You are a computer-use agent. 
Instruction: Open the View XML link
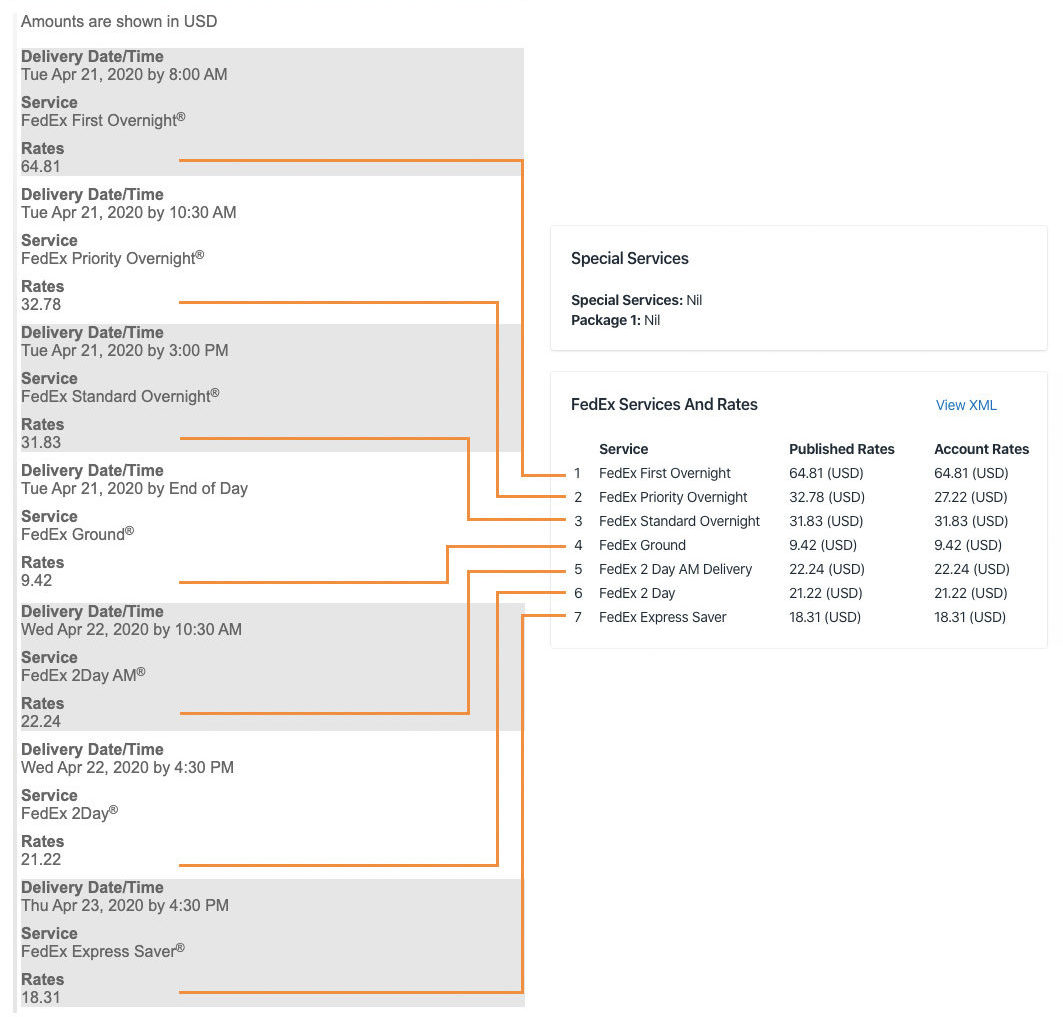[965, 405]
